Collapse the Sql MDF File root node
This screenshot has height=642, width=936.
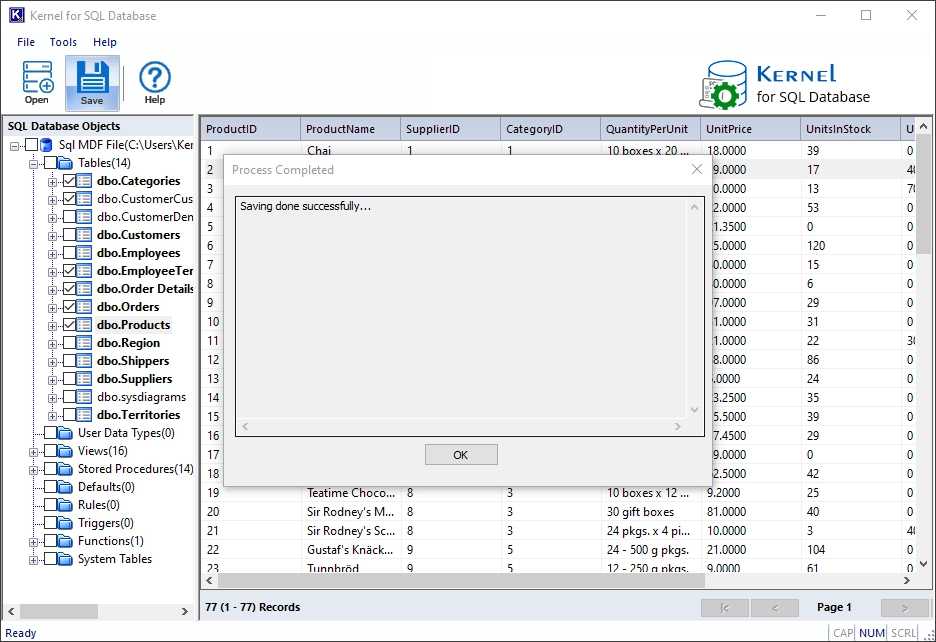[14, 145]
